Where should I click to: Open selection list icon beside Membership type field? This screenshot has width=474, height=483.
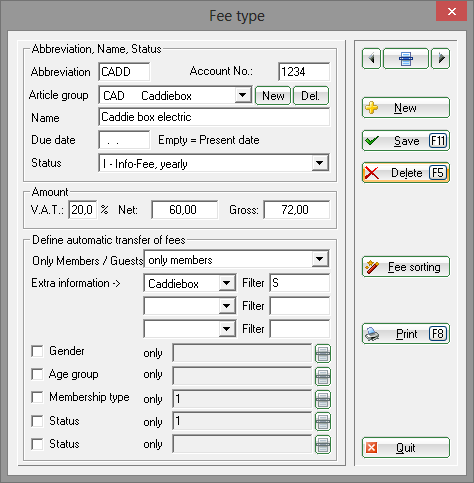(x=323, y=399)
